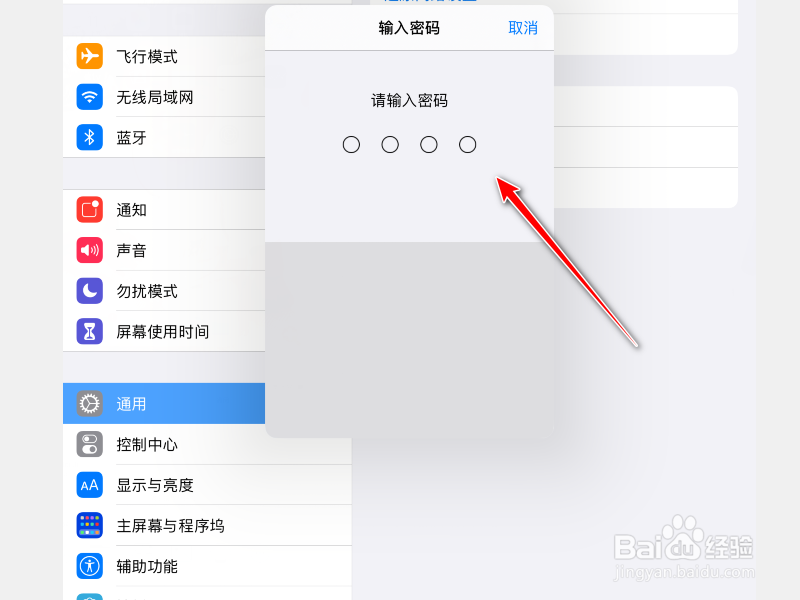Open the Notifications (通知) red icon
This screenshot has height=600, width=800.
pos(89,210)
